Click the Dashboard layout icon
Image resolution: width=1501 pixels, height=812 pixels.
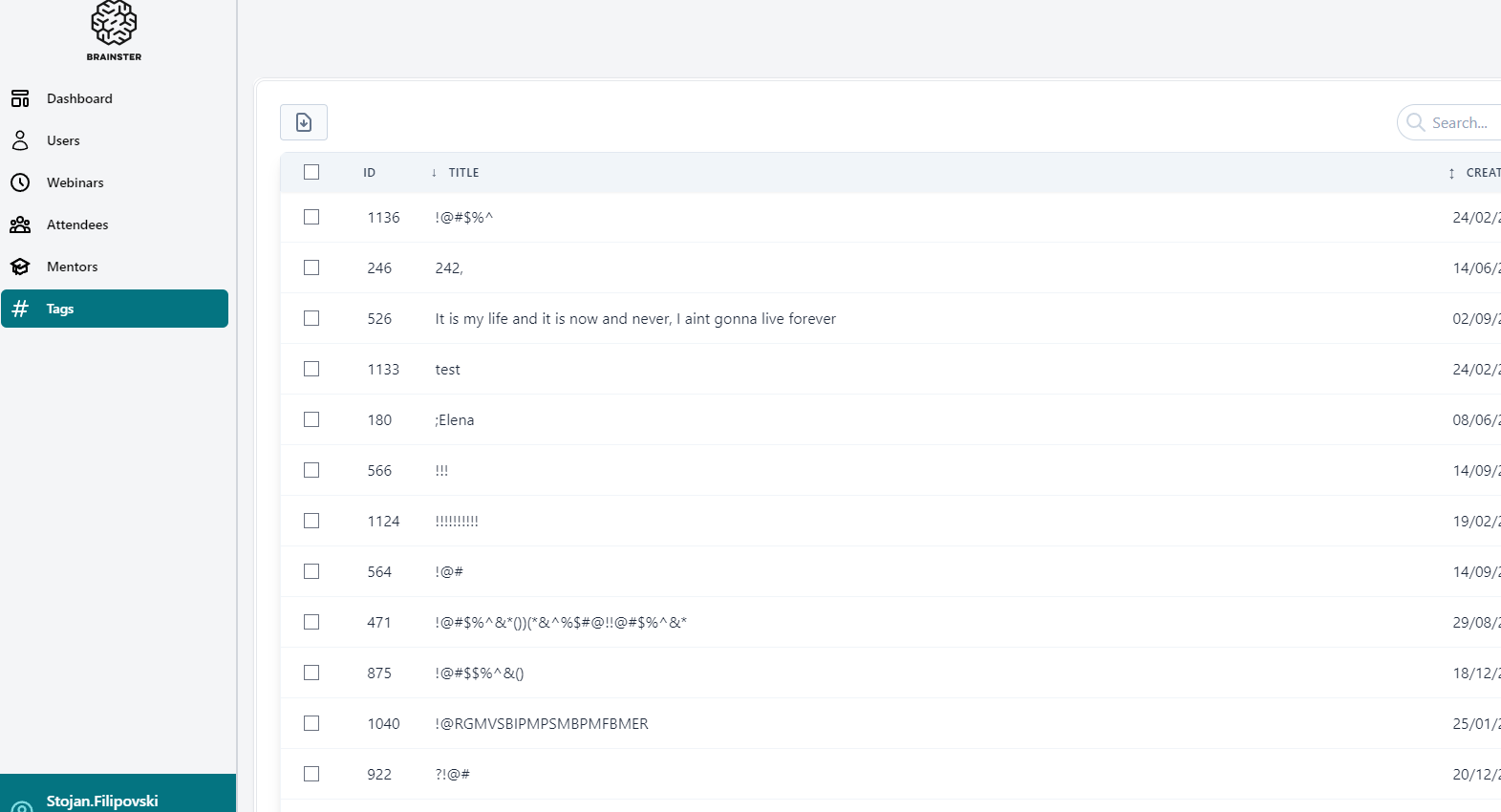(20, 98)
